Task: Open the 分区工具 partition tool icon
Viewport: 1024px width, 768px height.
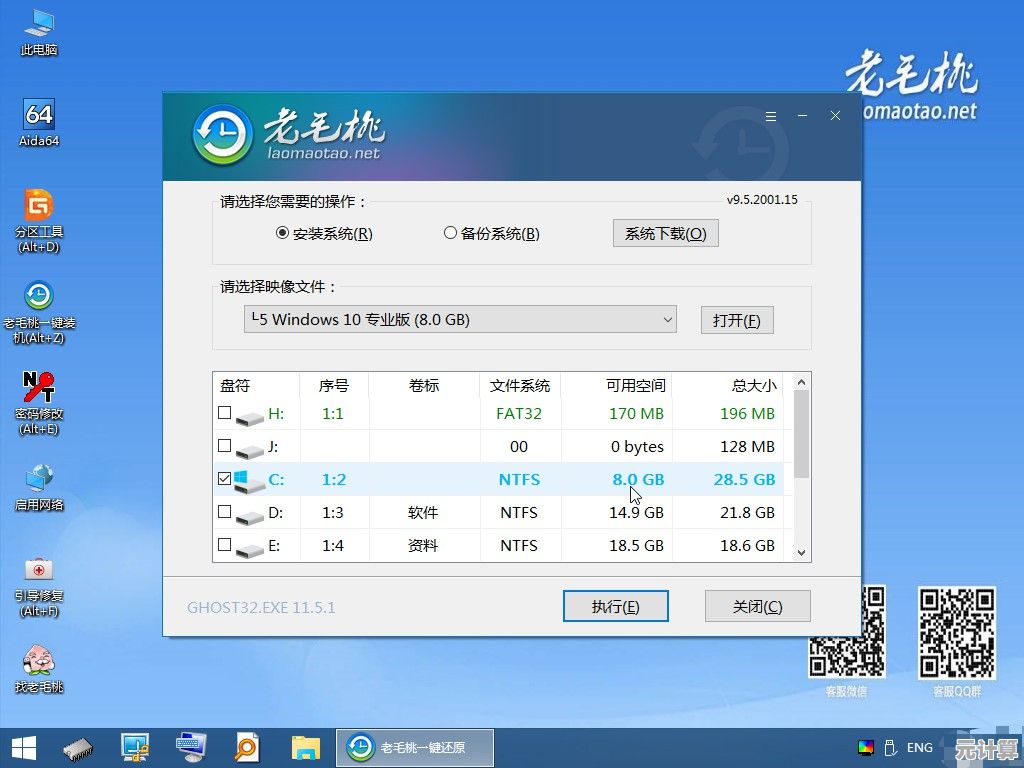Action: coord(39,206)
